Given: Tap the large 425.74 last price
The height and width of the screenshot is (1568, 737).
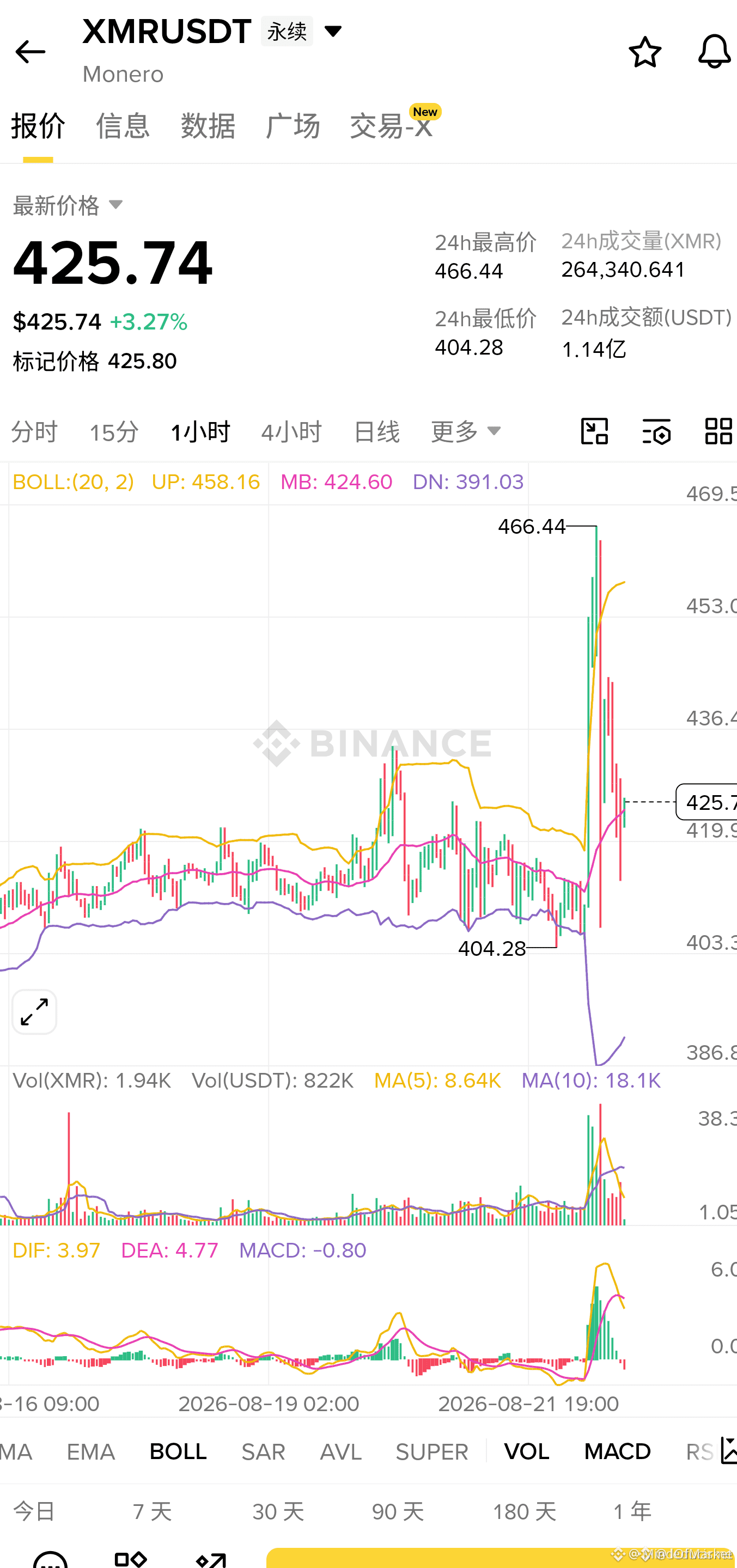Looking at the screenshot, I should [113, 263].
